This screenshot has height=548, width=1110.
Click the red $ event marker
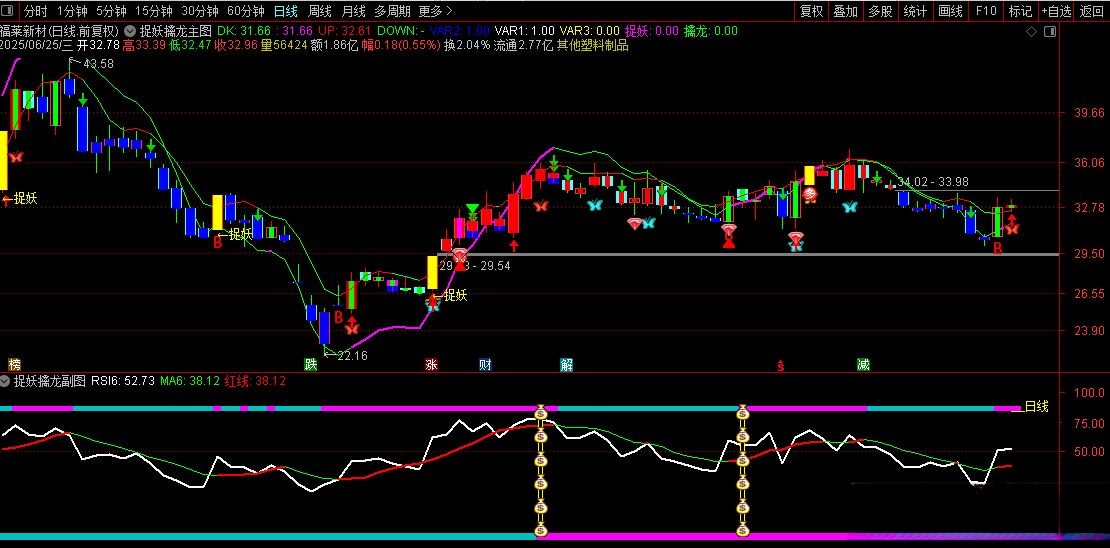pyautogui.click(x=780, y=366)
